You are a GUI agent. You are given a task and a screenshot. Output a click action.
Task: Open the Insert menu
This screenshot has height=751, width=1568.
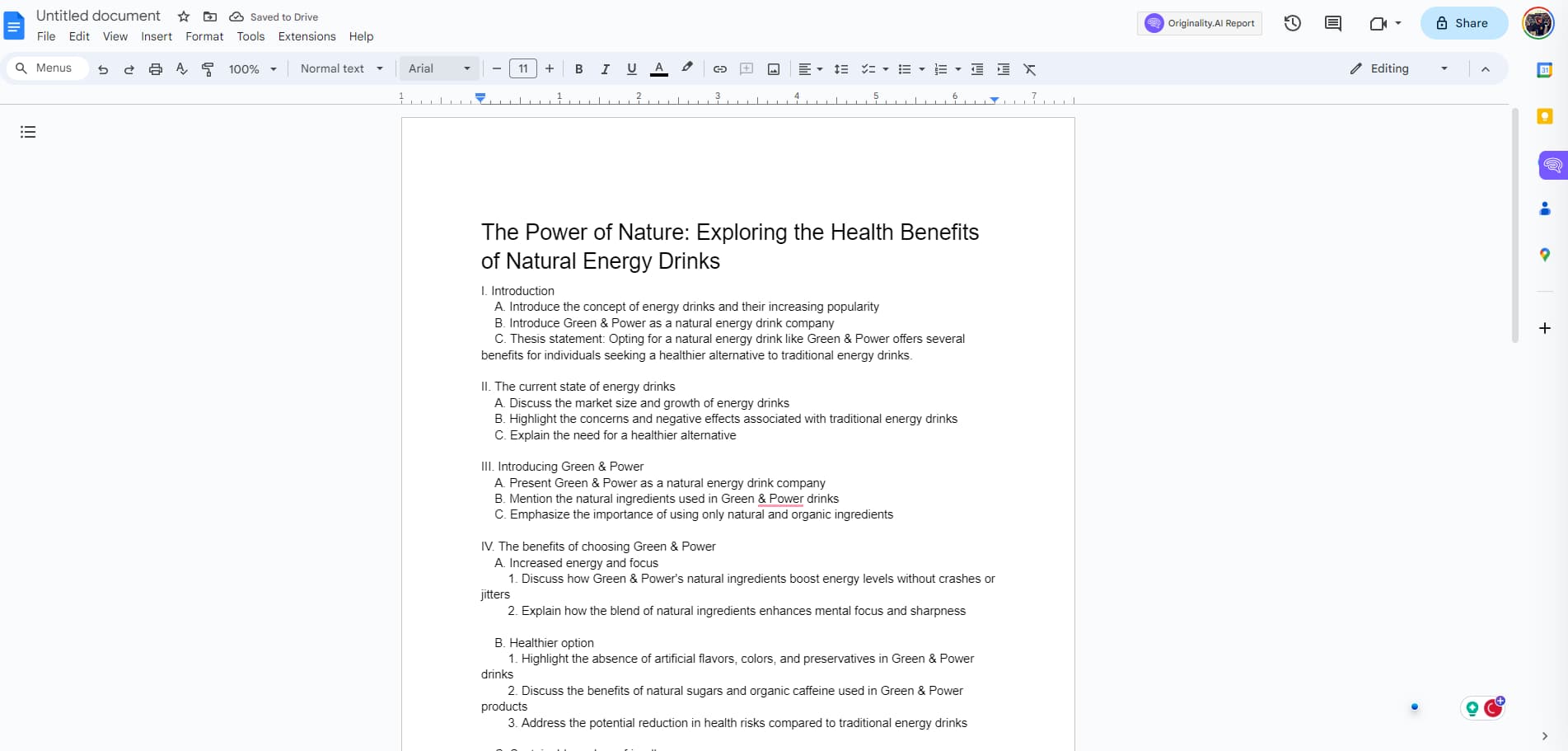[157, 36]
